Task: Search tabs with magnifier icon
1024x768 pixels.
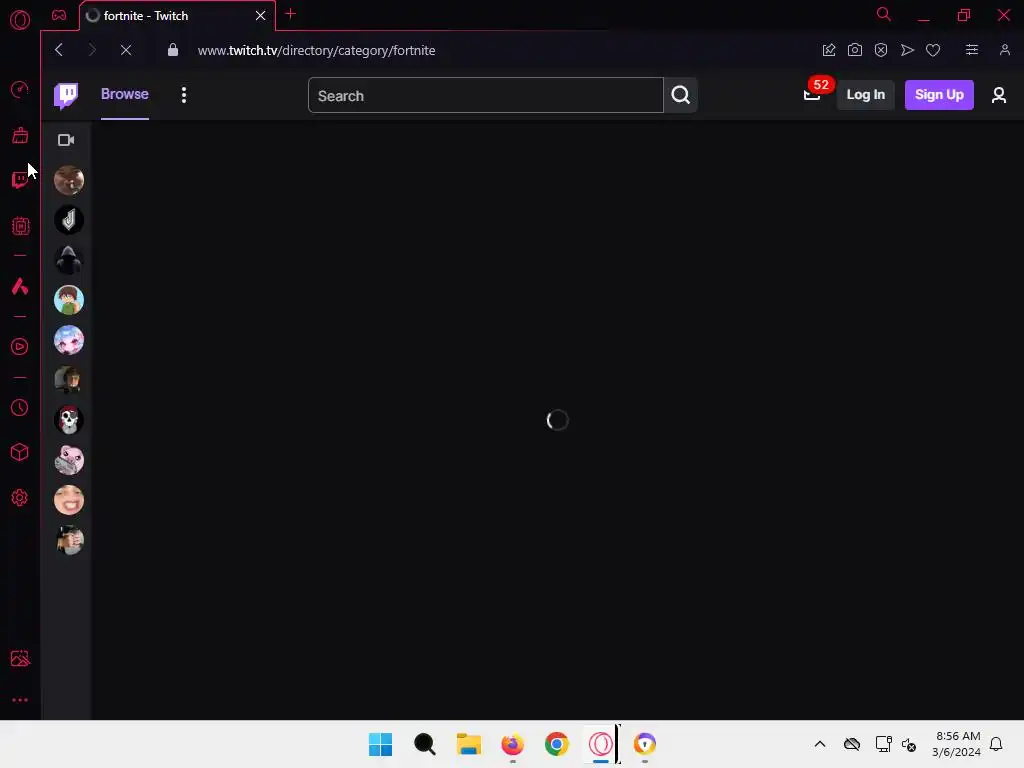Action: tap(884, 14)
